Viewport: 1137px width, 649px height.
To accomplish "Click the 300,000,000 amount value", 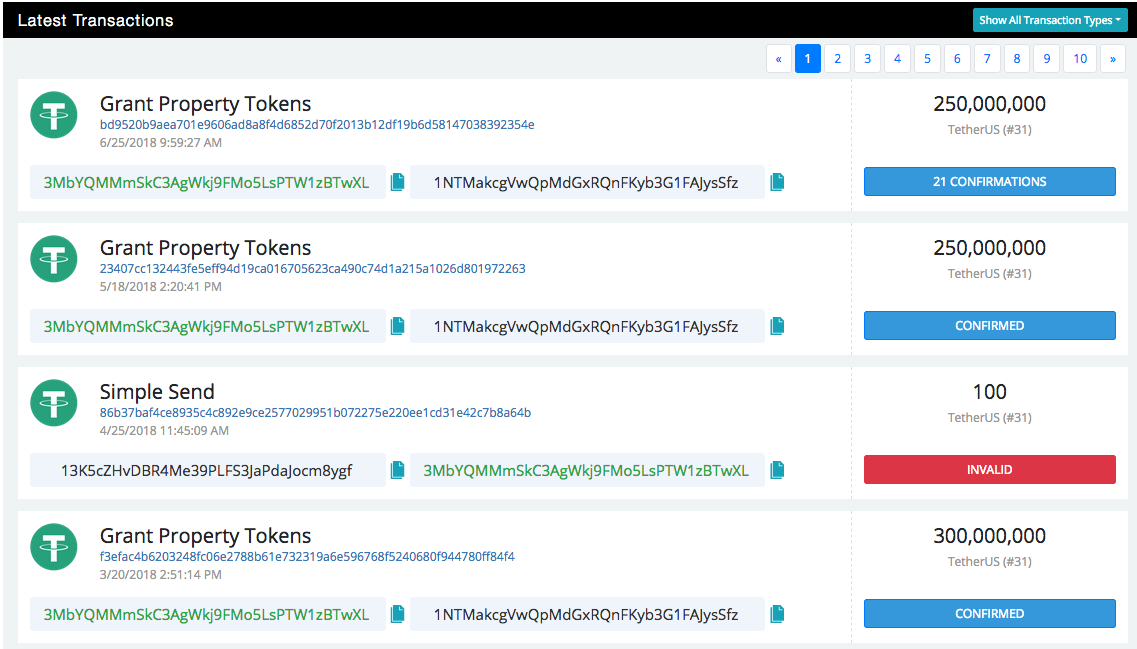I will coord(989,536).
